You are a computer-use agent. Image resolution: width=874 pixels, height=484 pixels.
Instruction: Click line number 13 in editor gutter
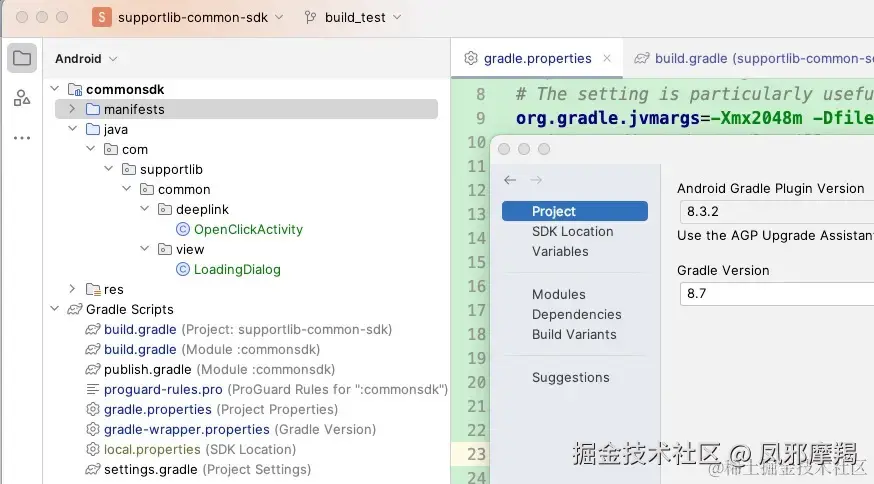pos(477,214)
